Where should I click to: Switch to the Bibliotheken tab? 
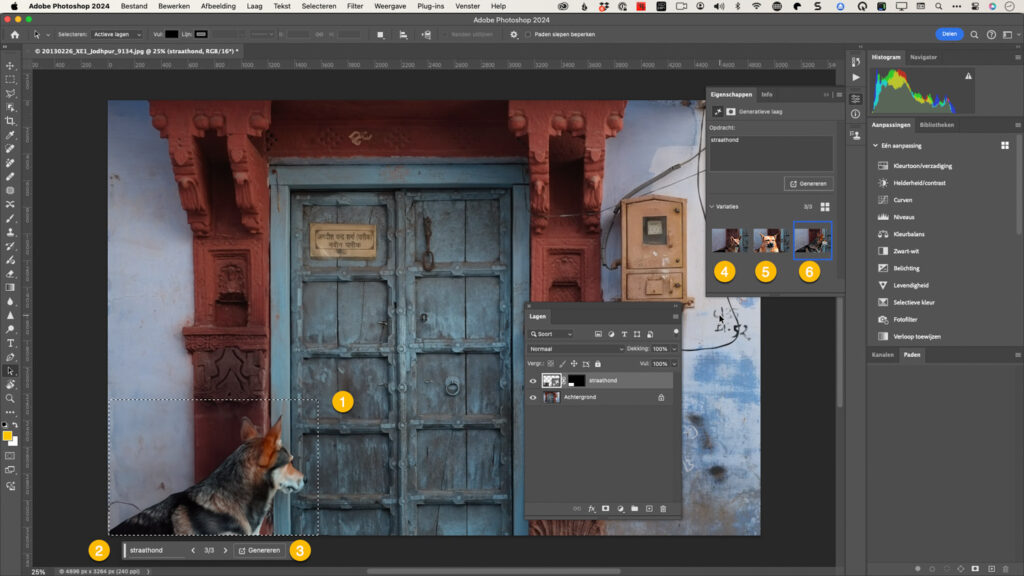pos(936,125)
